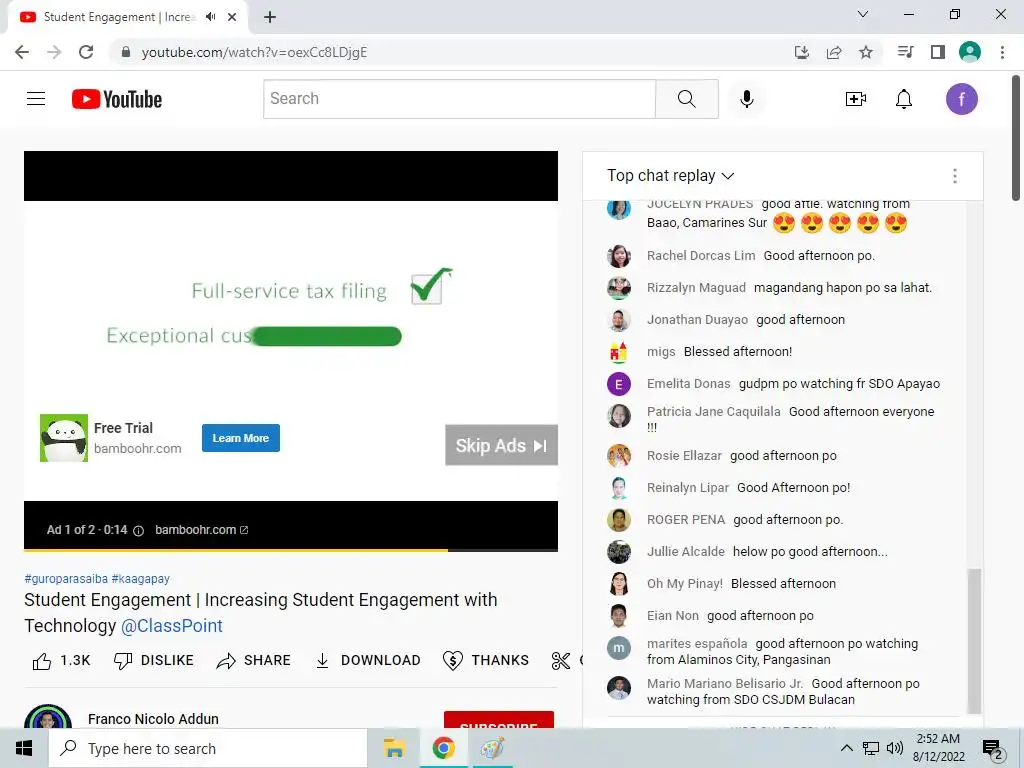The height and width of the screenshot is (768, 1024).
Task: Open bamboohr.com link in ad bar
Action: [x=201, y=530]
